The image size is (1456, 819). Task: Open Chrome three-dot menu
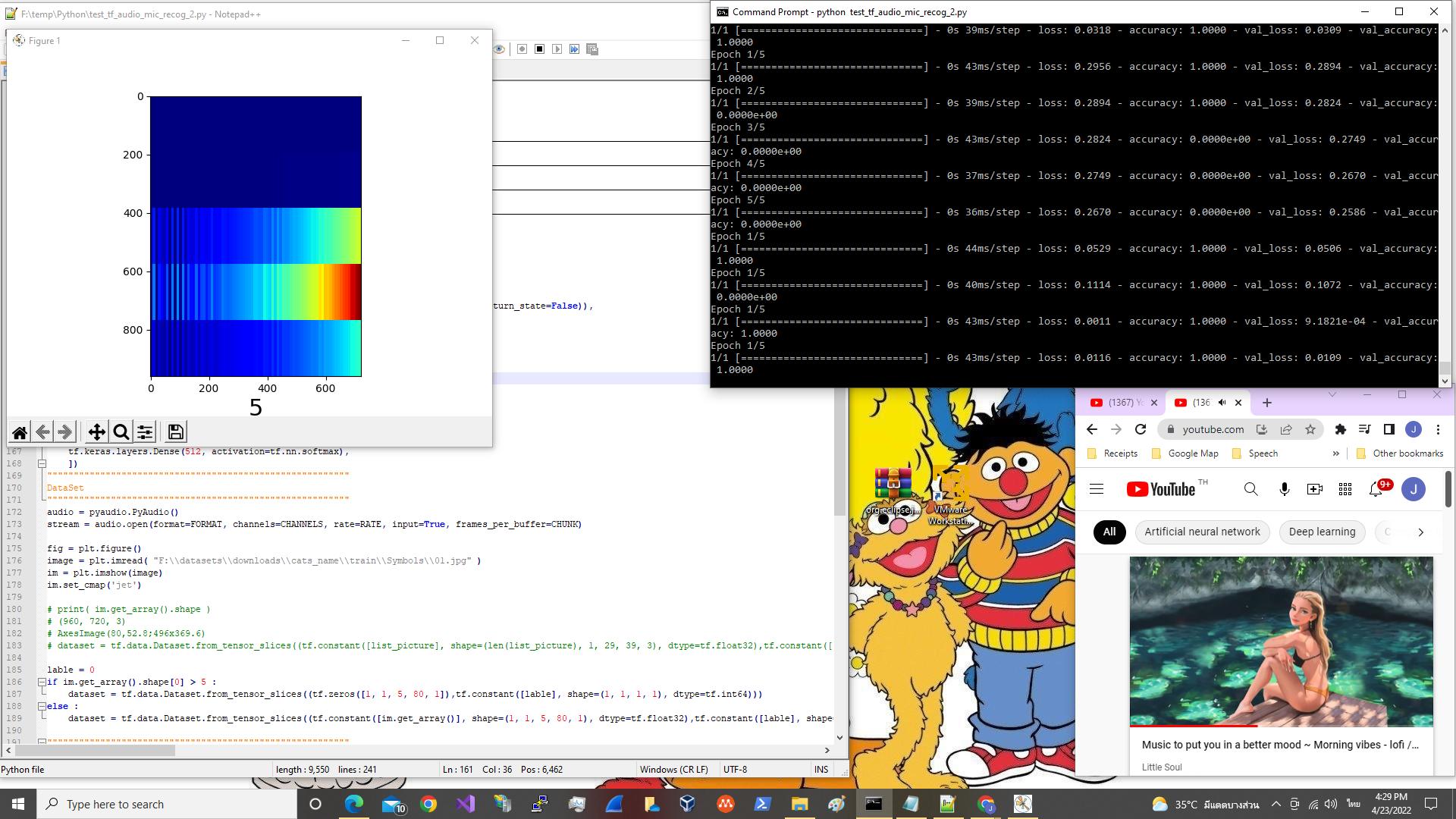[1438, 429]
